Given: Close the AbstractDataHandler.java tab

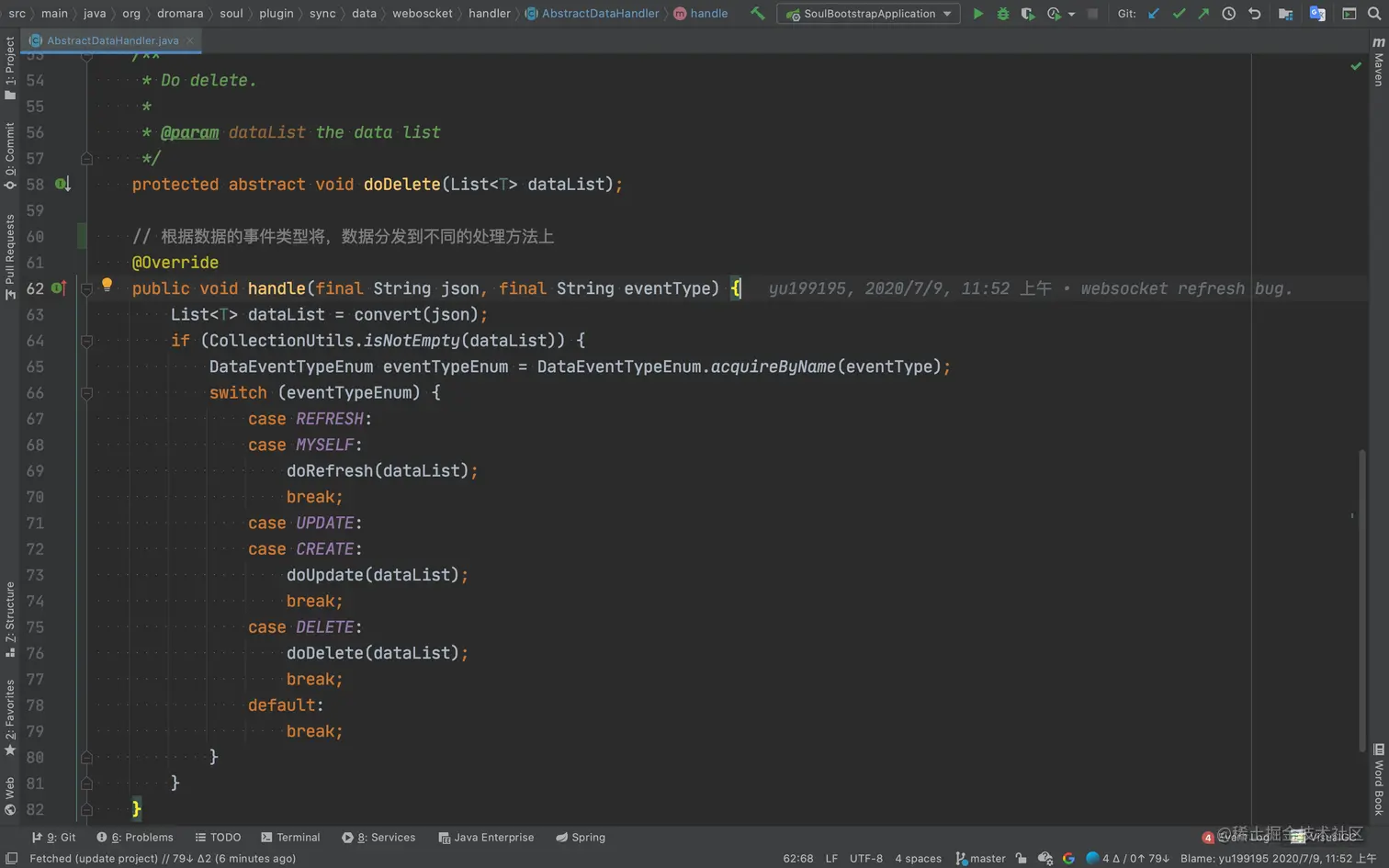Looking at the screenshot, I should tap(190, 40).
